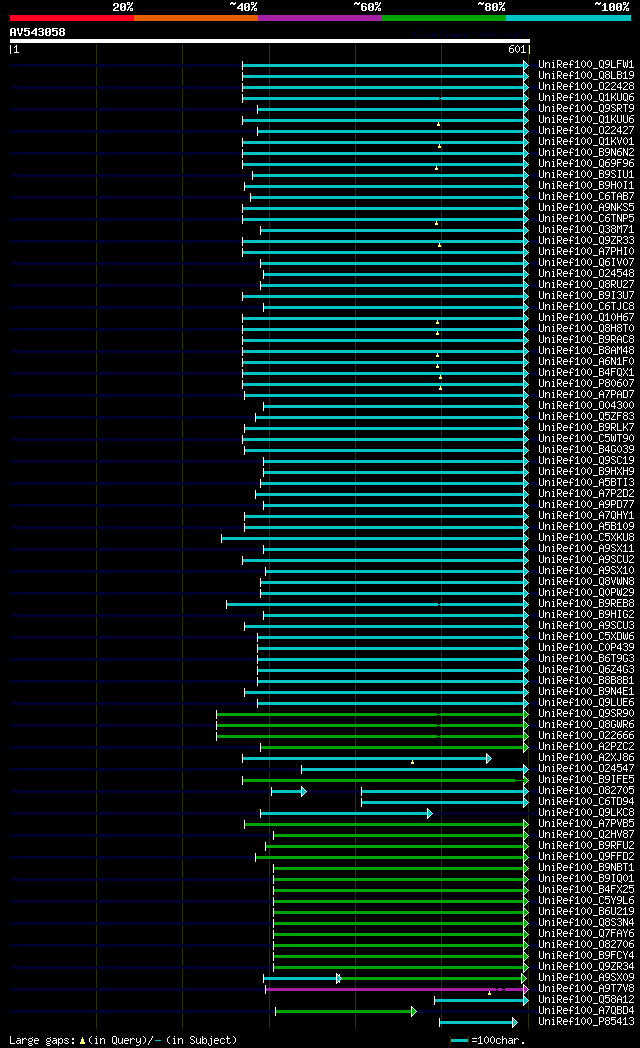Click UniRef100_O24548 label
Screen dimensions: 640x1048
[x=586, y=274]
